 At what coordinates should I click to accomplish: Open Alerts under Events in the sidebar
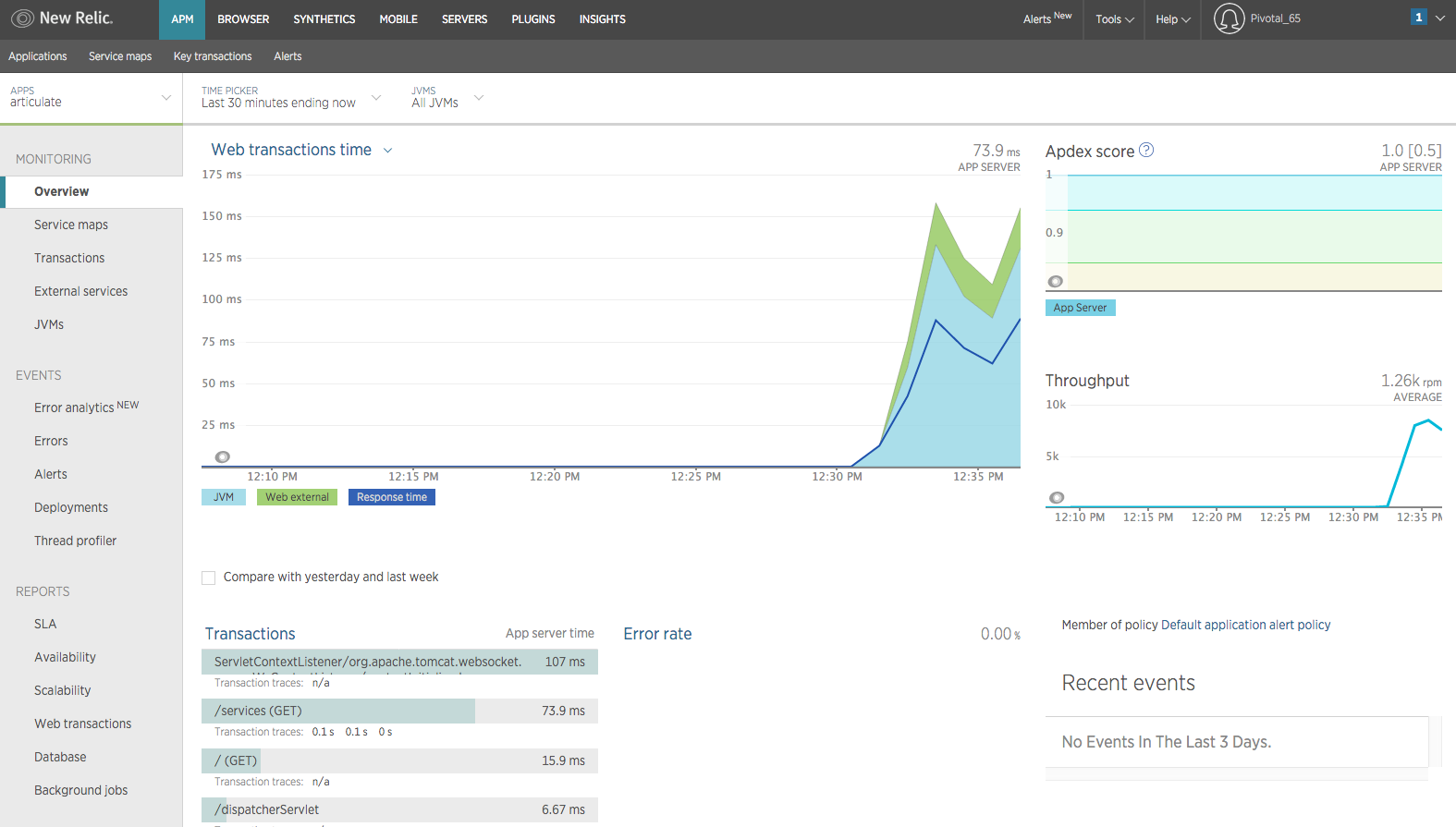tap(51, 474)
